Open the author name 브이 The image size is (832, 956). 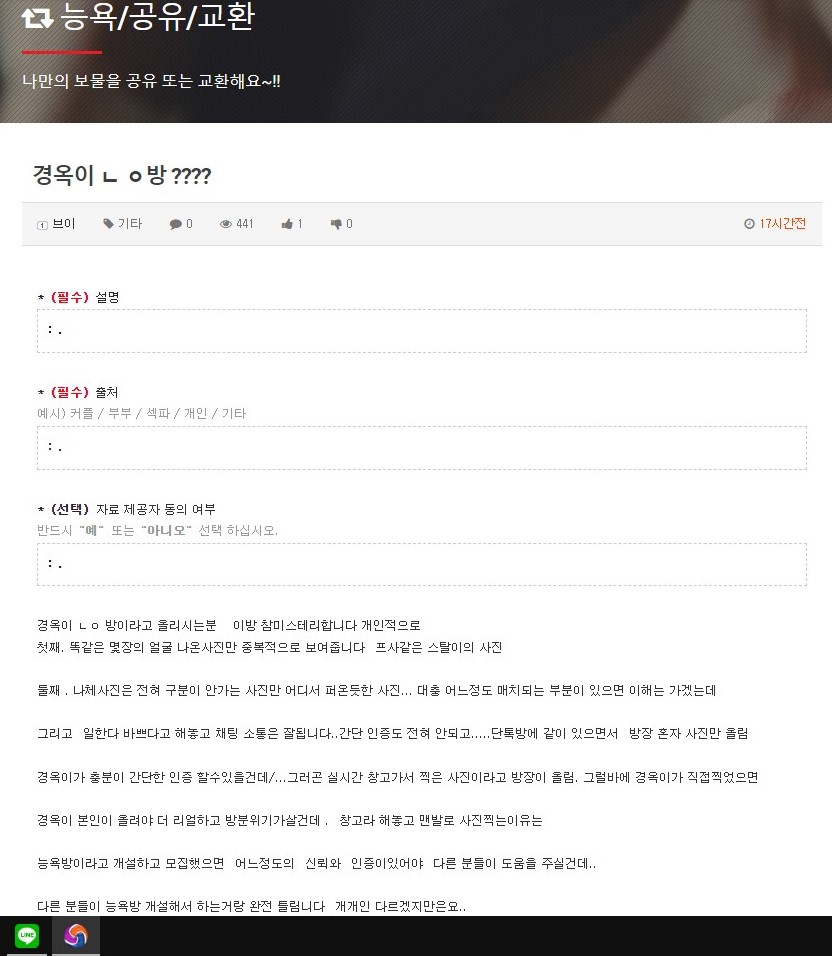(x=63, y=224)
